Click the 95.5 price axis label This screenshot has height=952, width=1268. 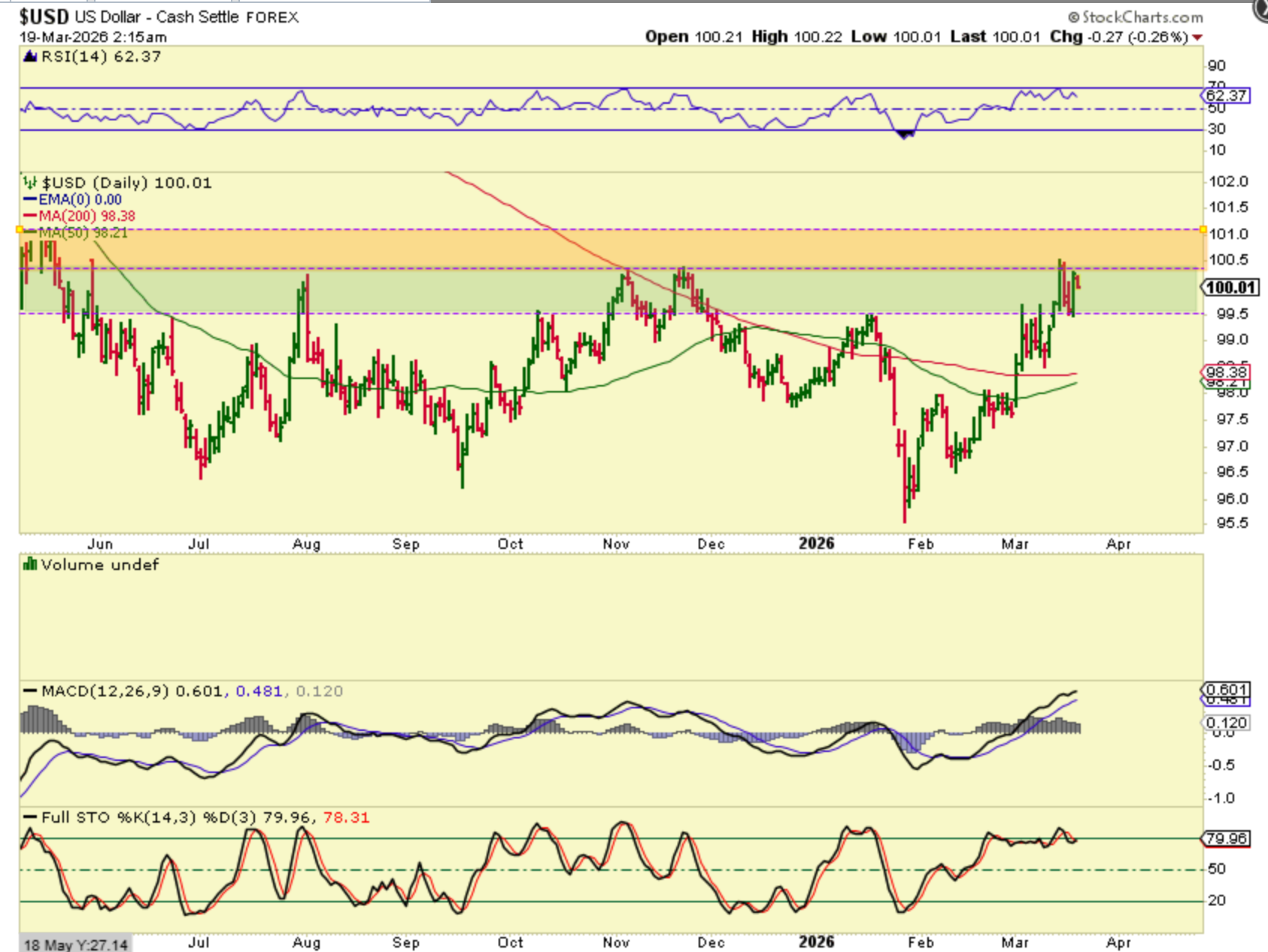1232,523
